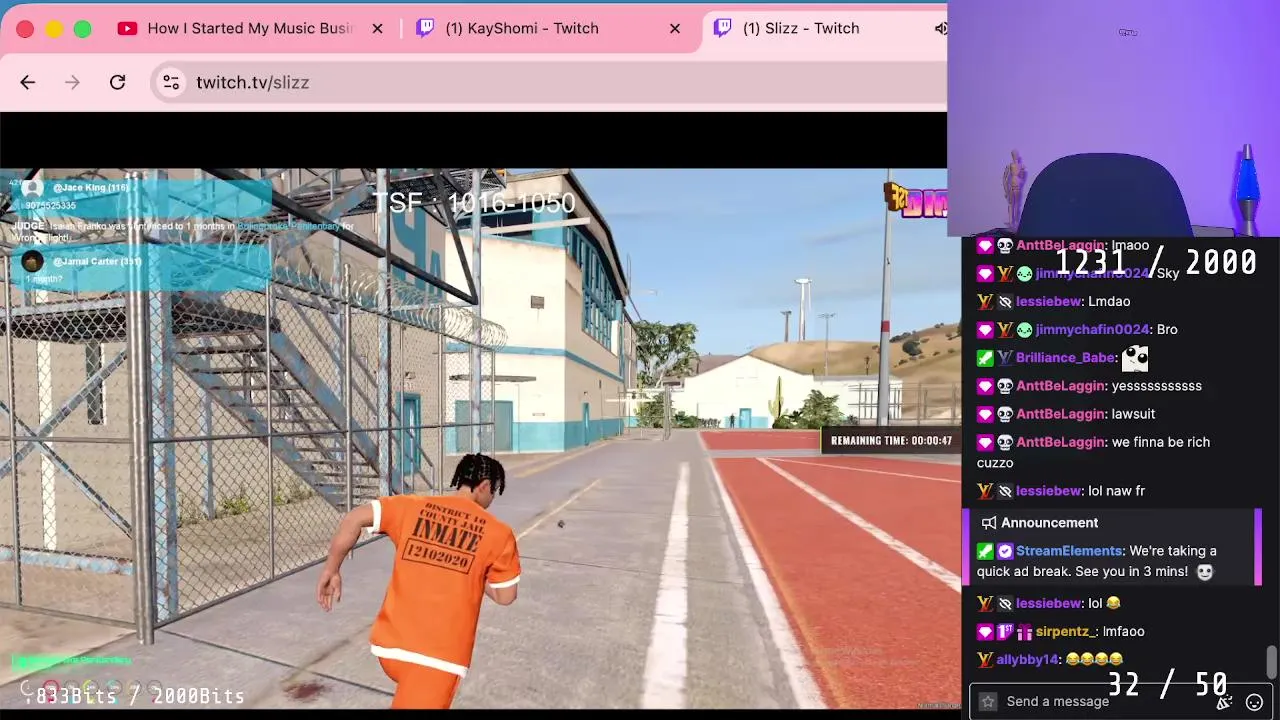Click the crossed-eye badge on 'lol naw fr' message
The height and width of the screenshot is (720, 1280).
[1005, 491]
